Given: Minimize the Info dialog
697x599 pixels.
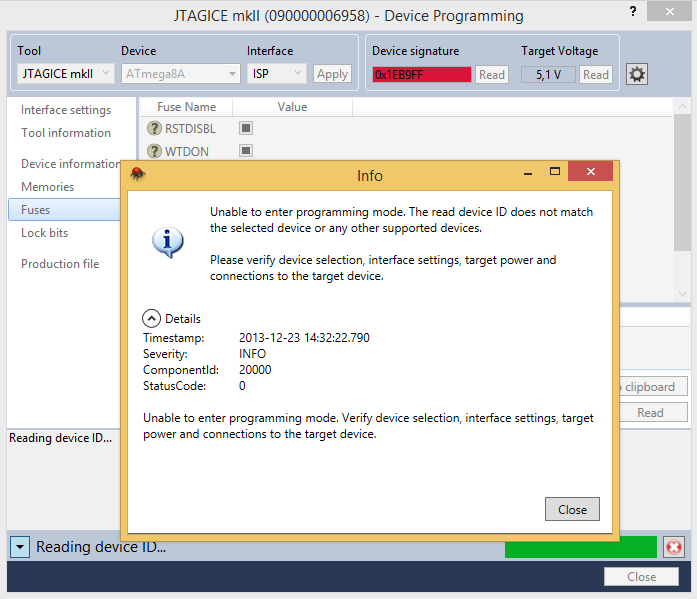Looking at the screenshot, I should coord(528,172).
